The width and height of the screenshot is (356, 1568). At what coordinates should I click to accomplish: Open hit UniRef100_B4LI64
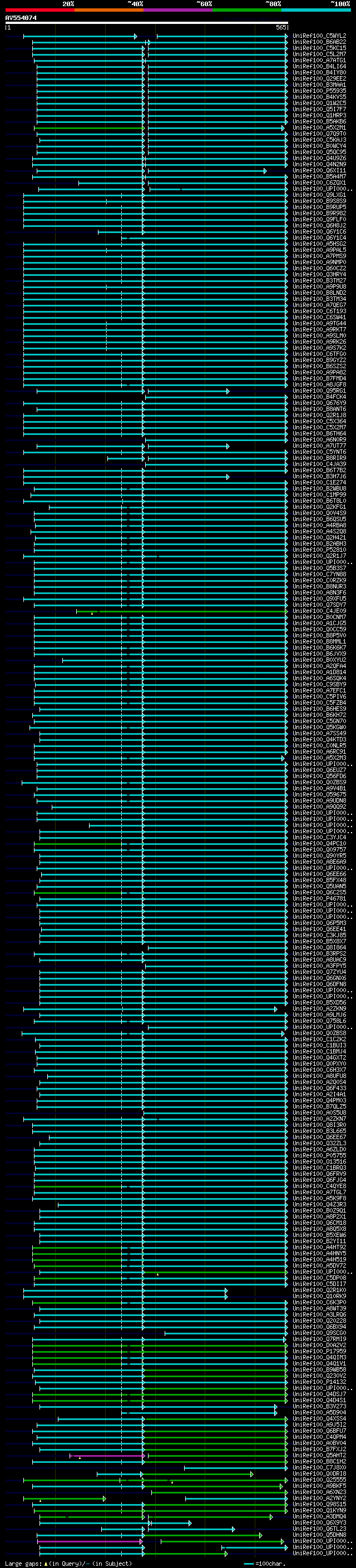[x=319, y=66]
